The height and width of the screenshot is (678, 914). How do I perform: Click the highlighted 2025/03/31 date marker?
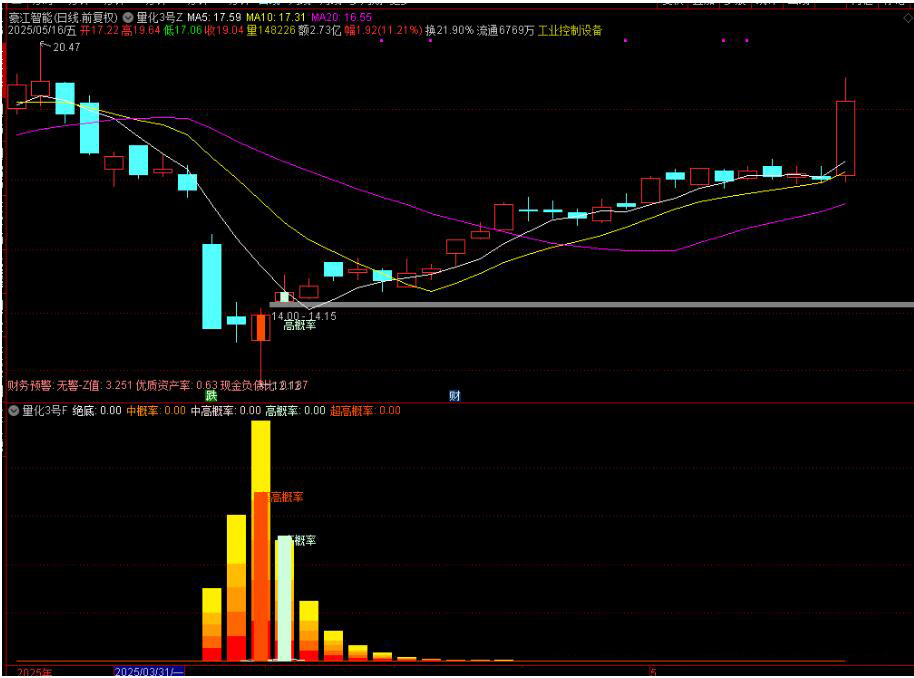149,672
